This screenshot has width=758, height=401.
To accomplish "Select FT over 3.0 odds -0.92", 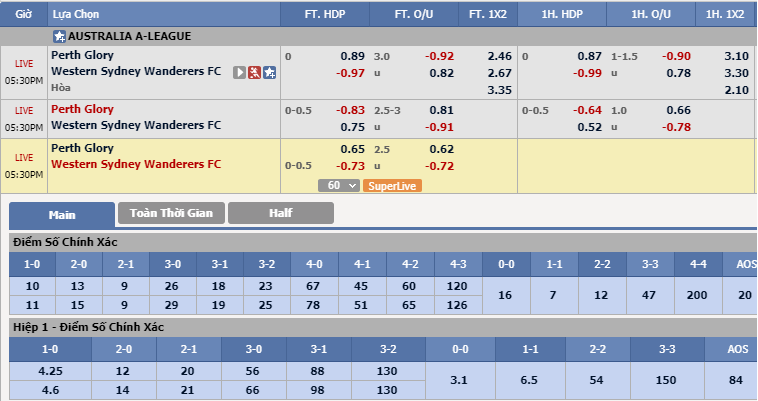I will (441, 56).
